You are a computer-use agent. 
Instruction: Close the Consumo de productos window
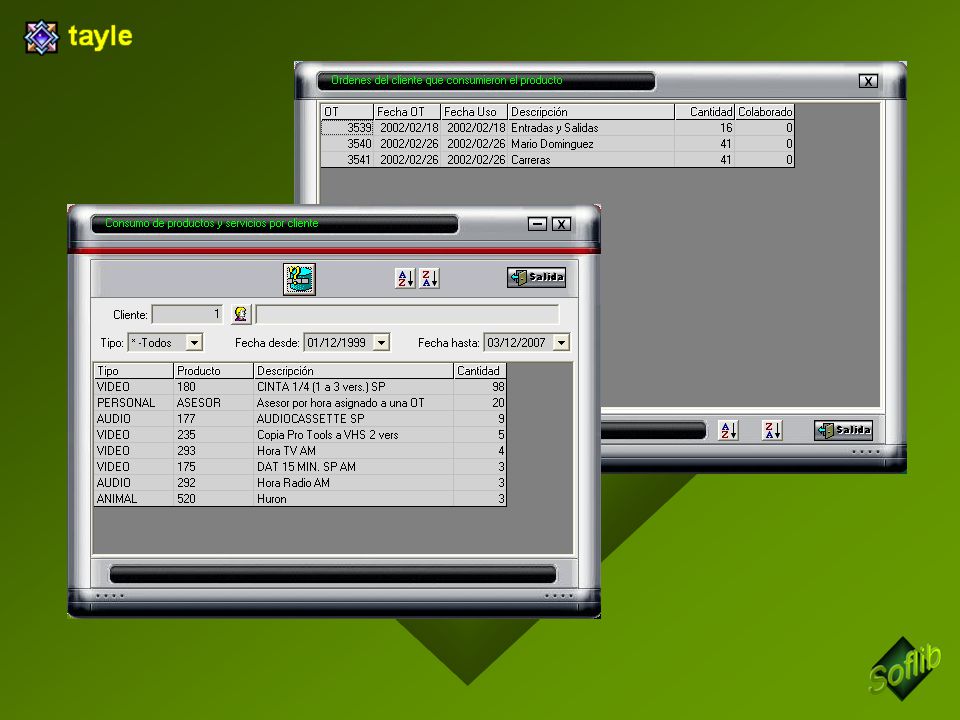tap(561, 224)
